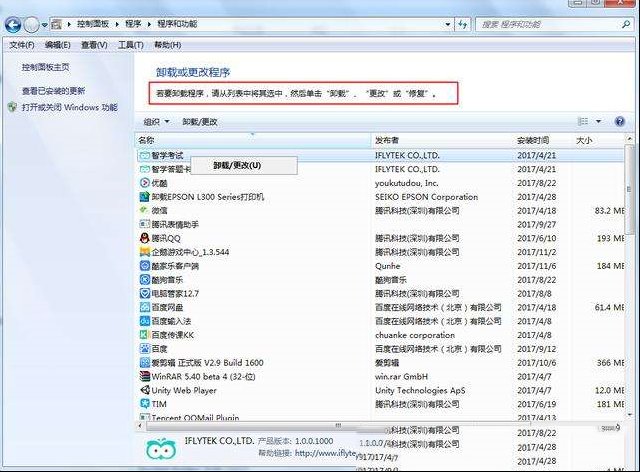
Task: Click the refresh button beside address bar
Action: 462,24
